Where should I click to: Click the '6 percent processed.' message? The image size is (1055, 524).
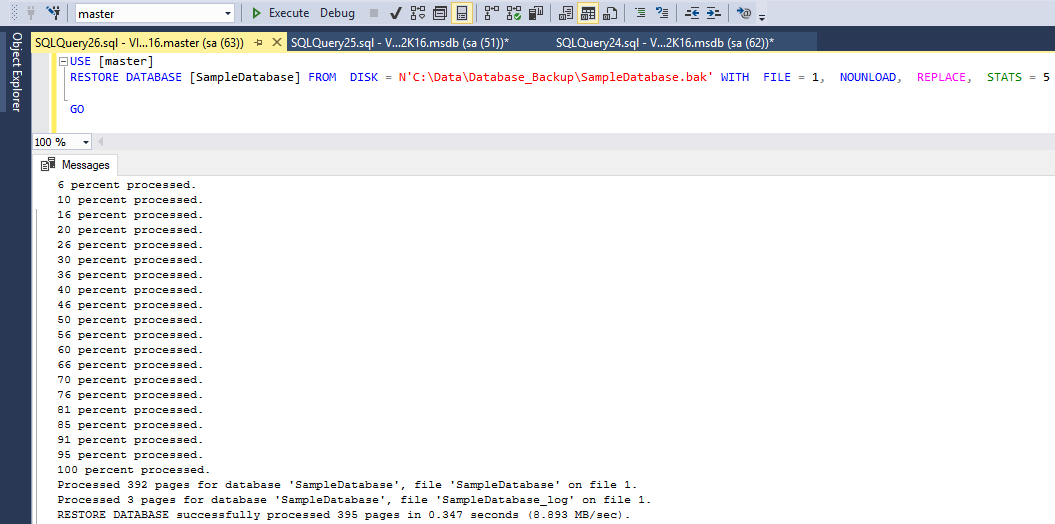tap(126, 184)
